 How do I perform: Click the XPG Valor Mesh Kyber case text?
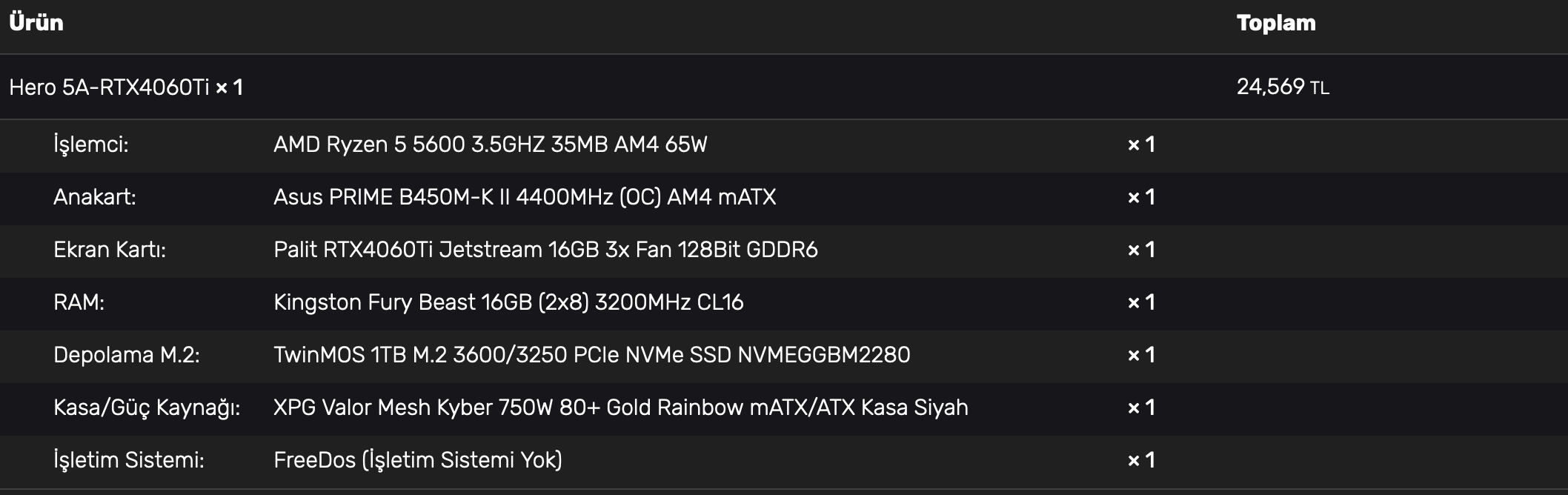(x=620, y=408)
